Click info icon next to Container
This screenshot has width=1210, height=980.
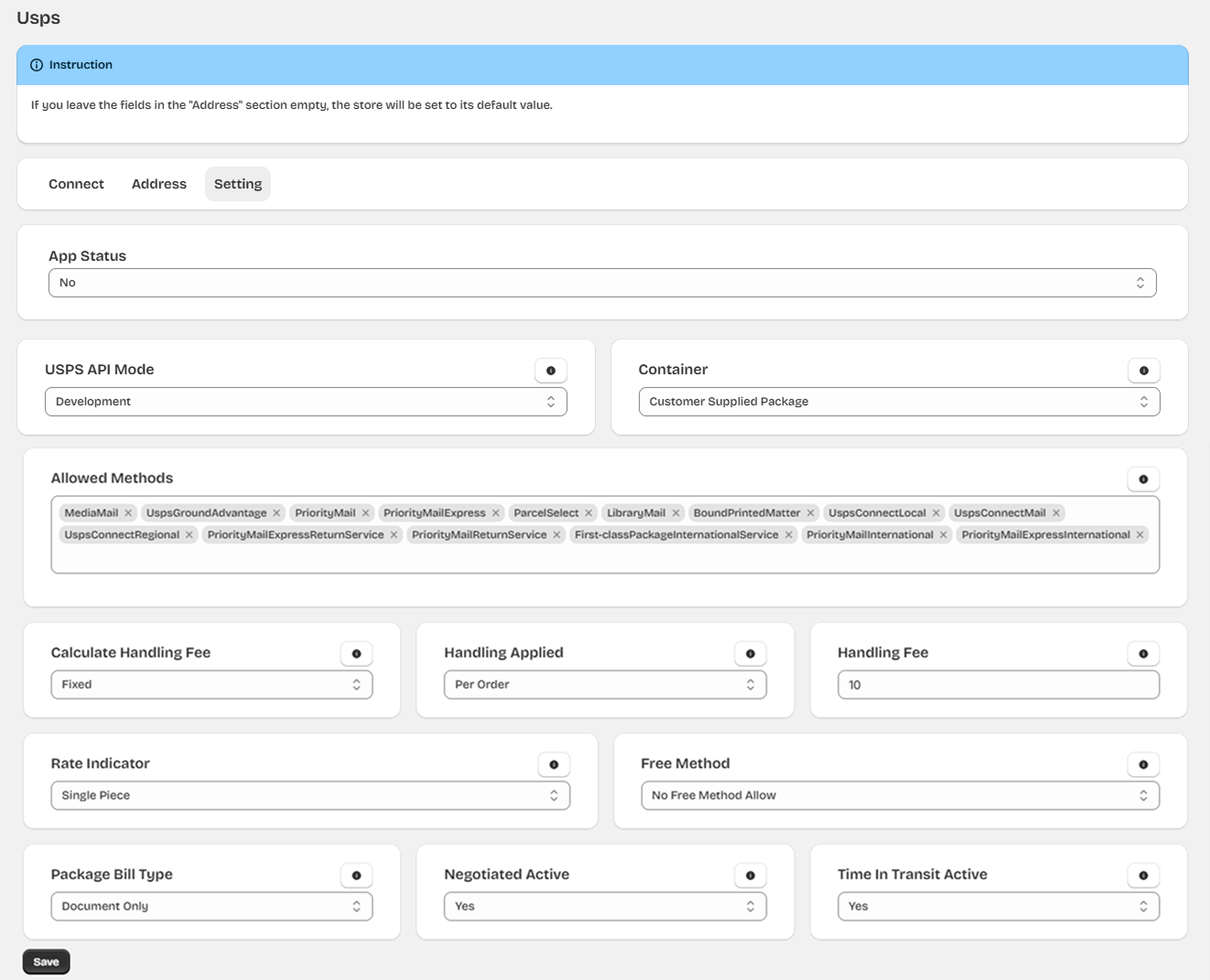[x=1143, y=371]
